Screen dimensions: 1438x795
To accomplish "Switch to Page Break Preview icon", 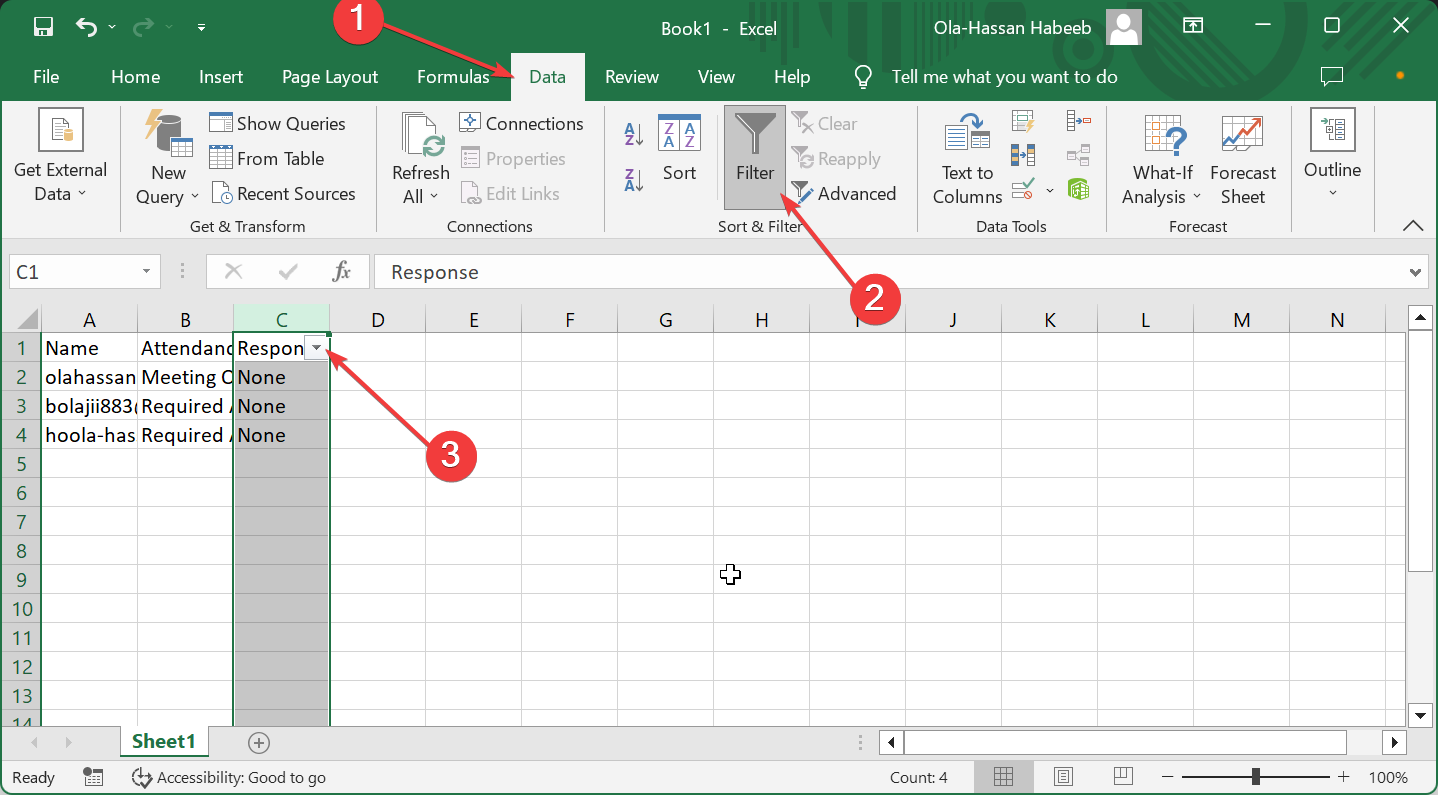I will 1123,777.
